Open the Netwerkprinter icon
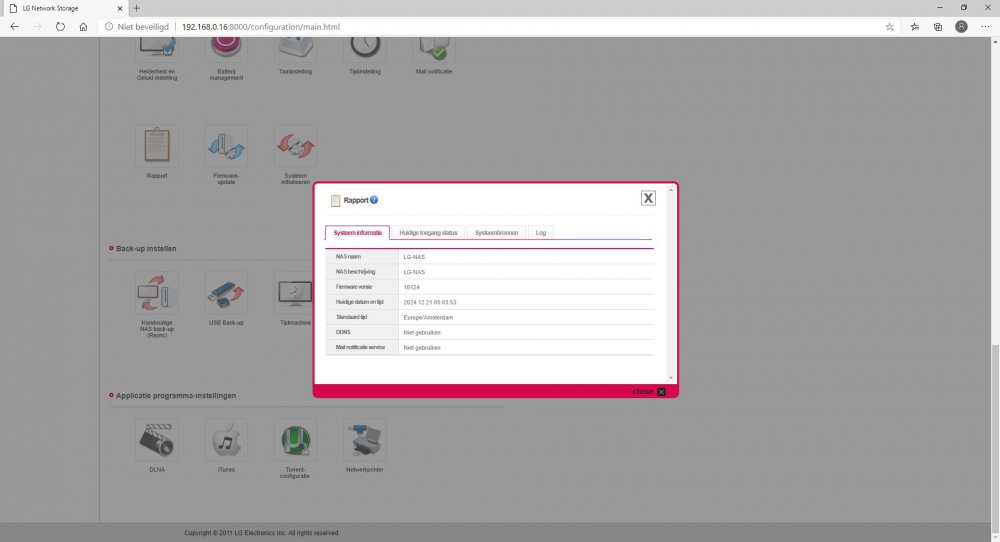 point(364,440)
